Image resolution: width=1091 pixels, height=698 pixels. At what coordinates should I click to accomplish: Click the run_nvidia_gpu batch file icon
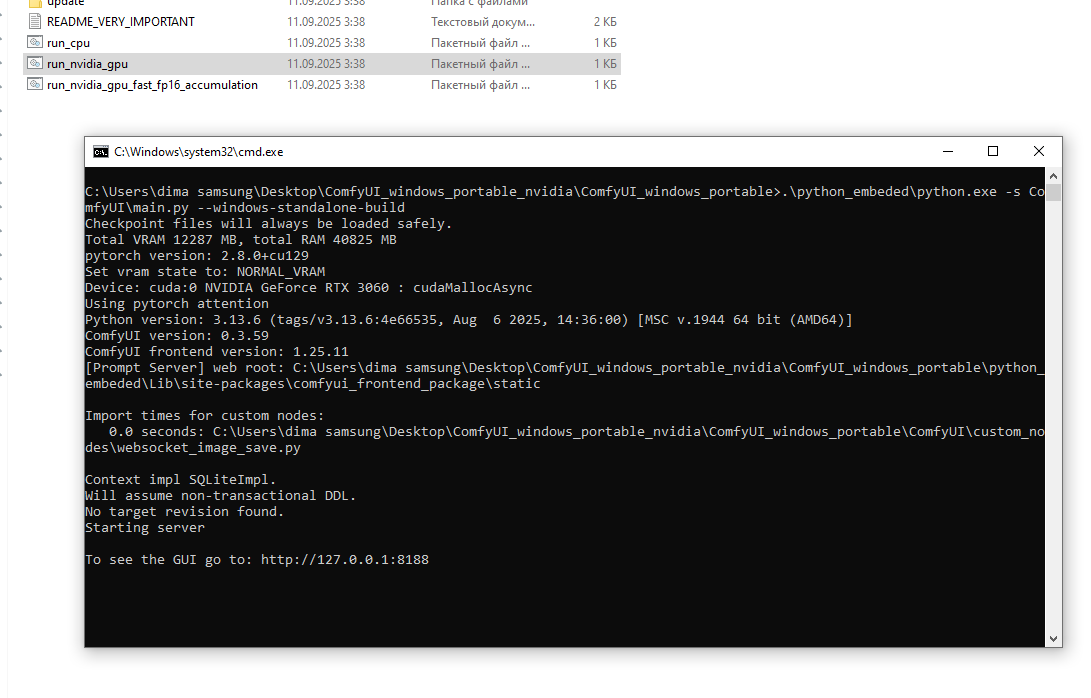35,63
